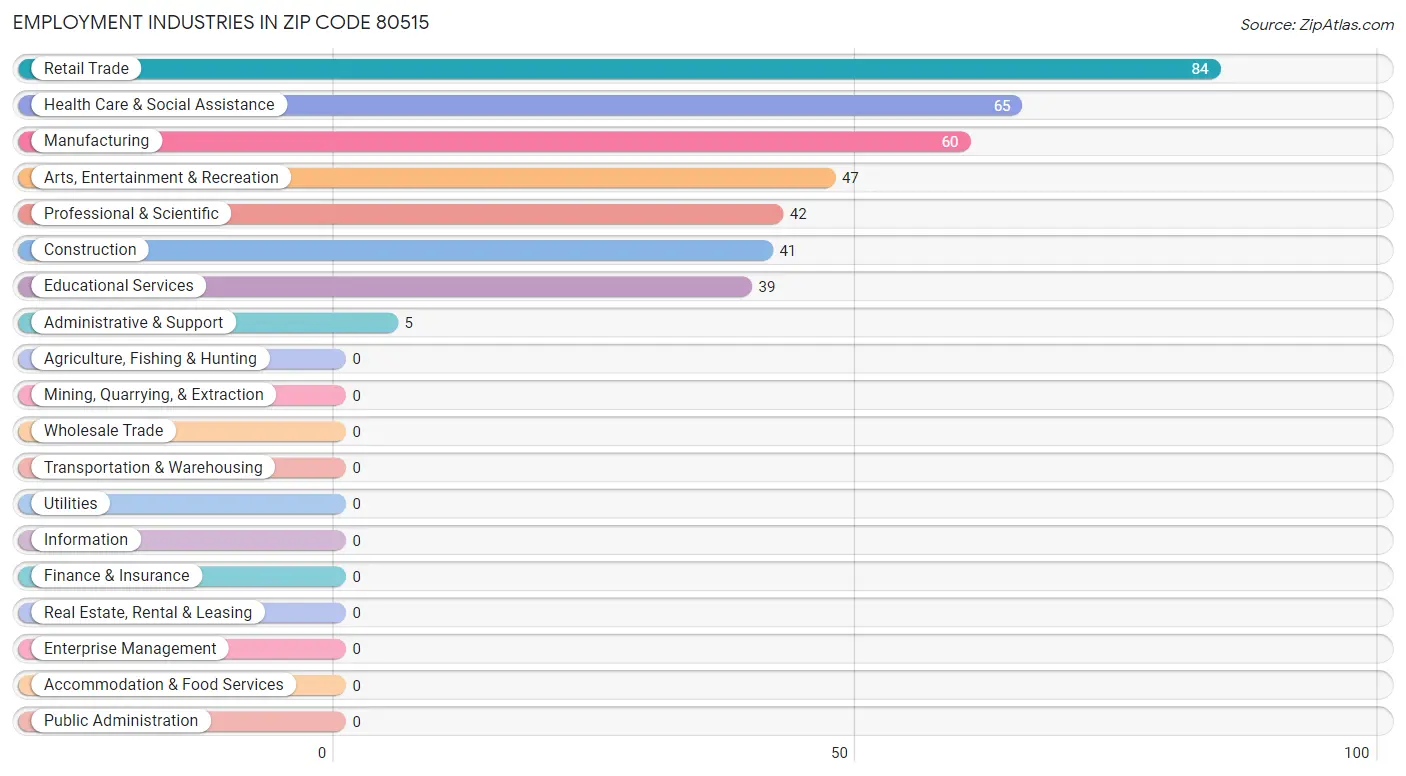
Task: Click the Retail Trade bar label
Action: click(x=86, y=69)
